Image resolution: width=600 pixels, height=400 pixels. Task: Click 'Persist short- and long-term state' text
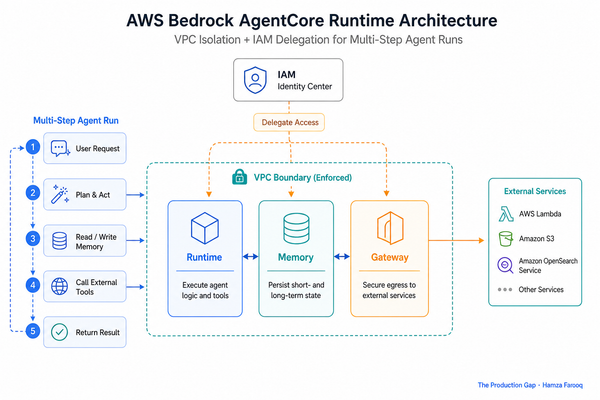click(296, 290)
